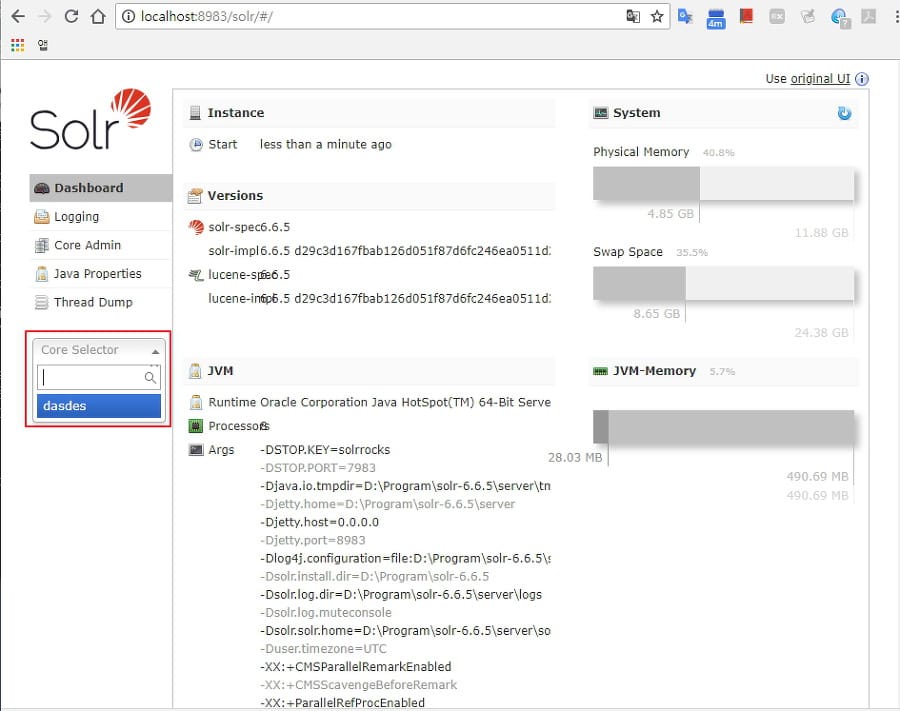This screenshot has width=900, height=711.
Task: Click the core search input field
Action: (x=91, y=378)
